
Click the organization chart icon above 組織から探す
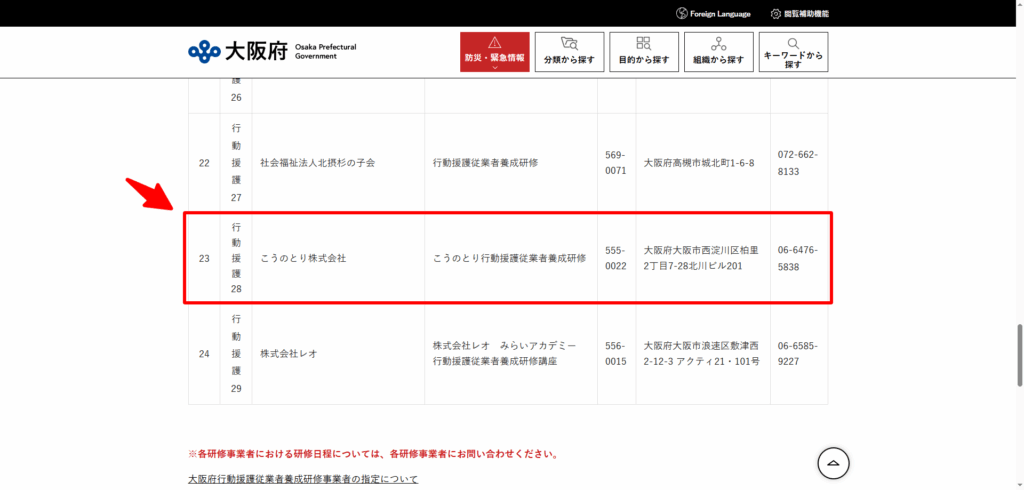pos(718,44)
